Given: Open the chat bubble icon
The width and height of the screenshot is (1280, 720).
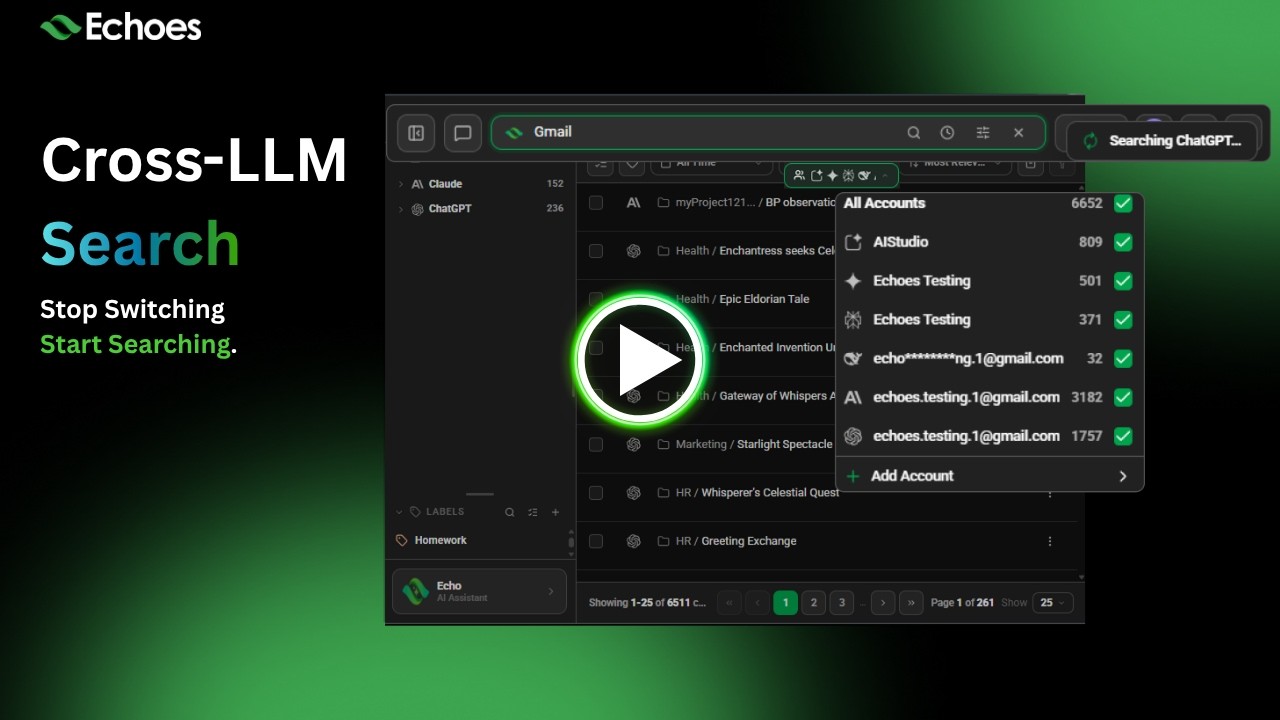Looking at the screenshot, I should tap(462, 133).
